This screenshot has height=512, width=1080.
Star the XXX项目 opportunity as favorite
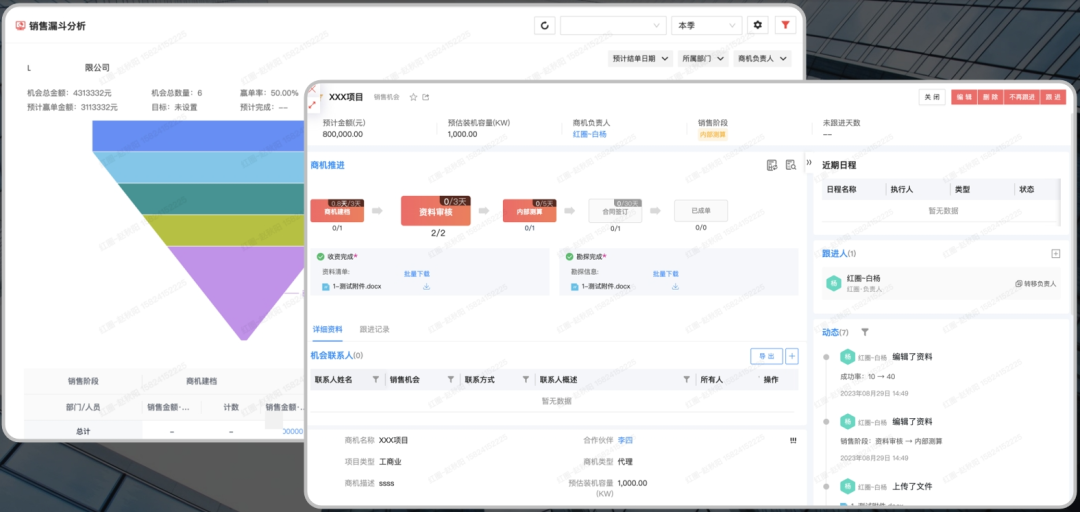(x=413, y=97)
